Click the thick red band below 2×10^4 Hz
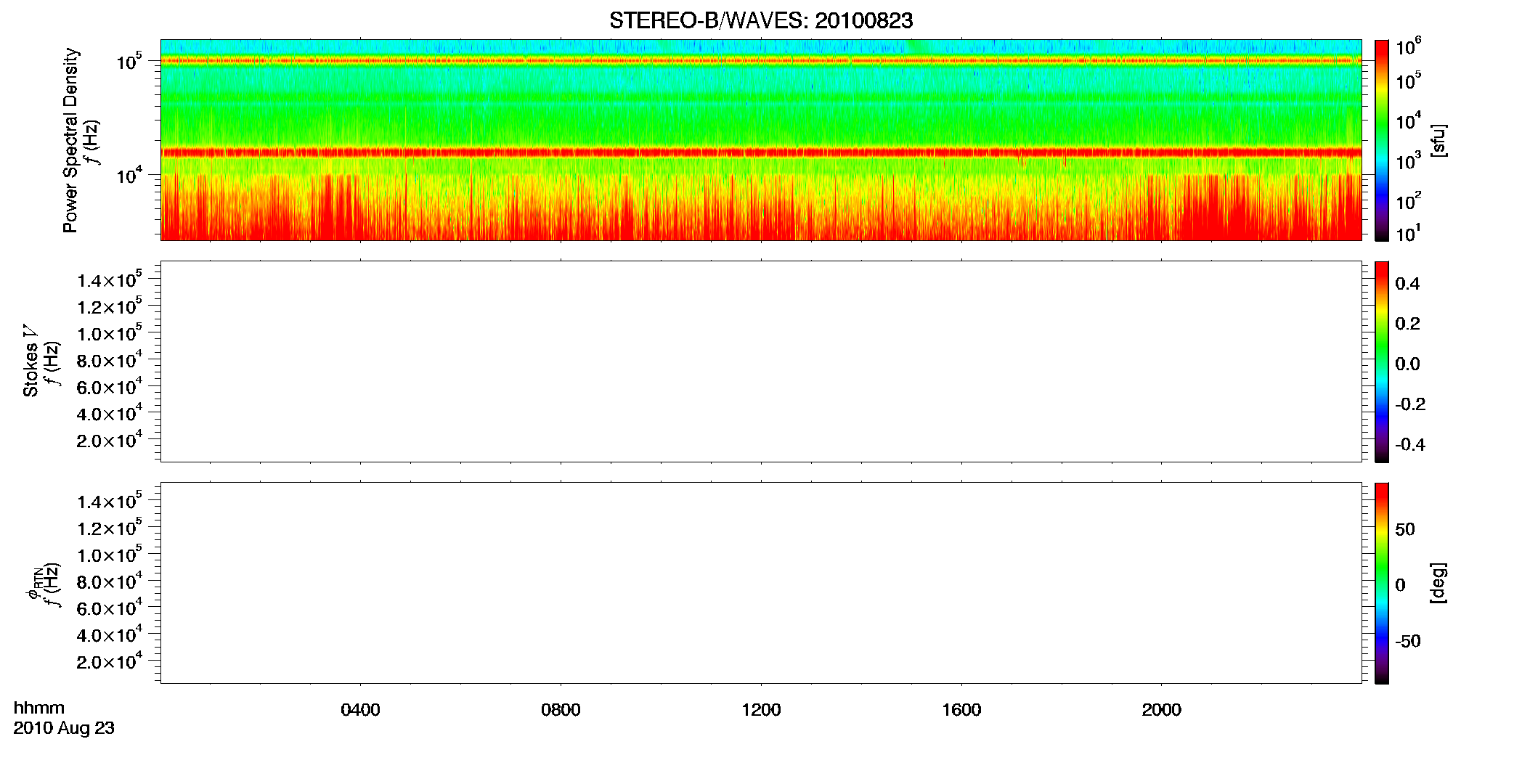This screenshot has height=784, width=1522. (761, 152)
